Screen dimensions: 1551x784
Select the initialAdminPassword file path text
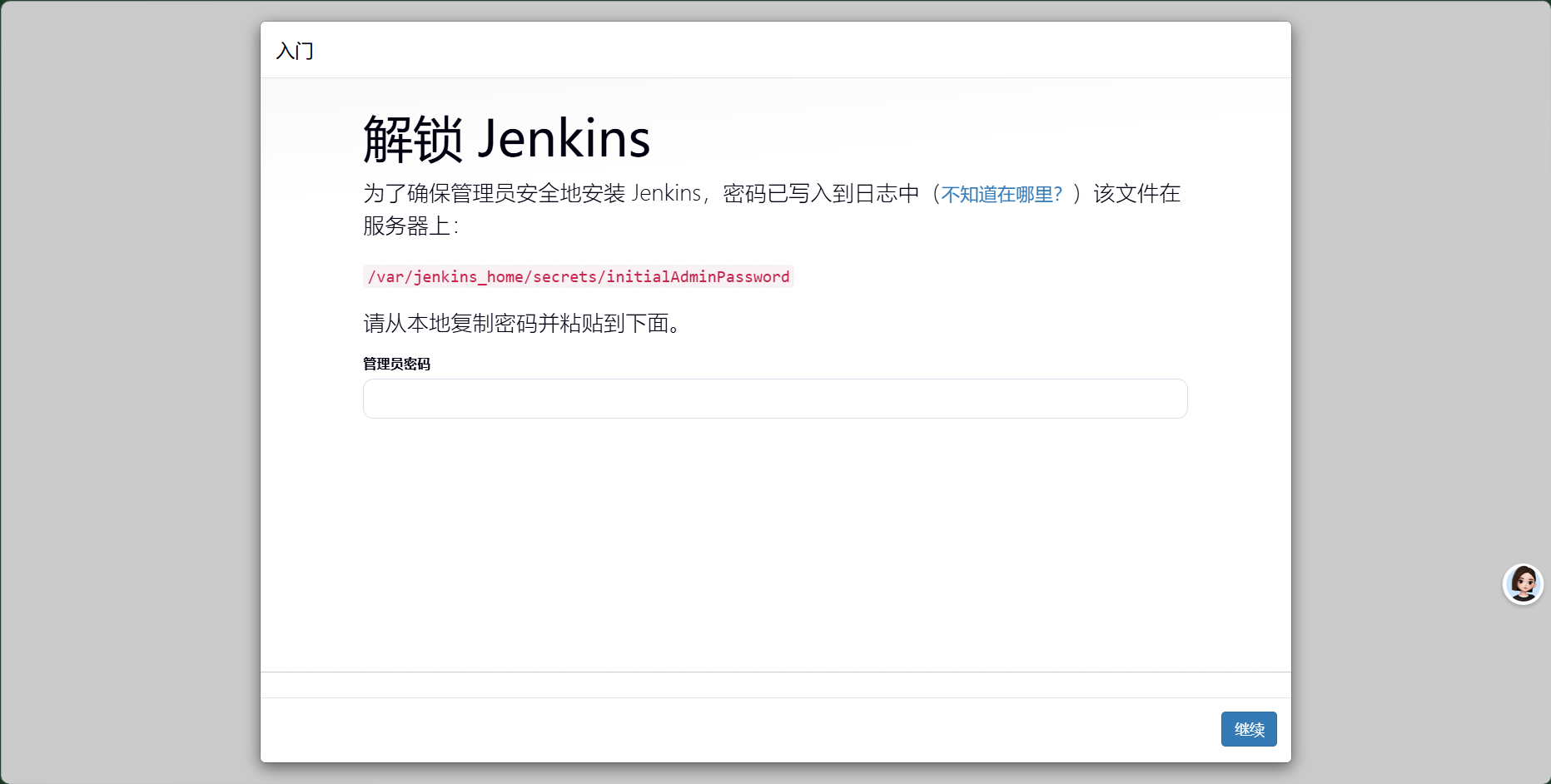[579, 276]
